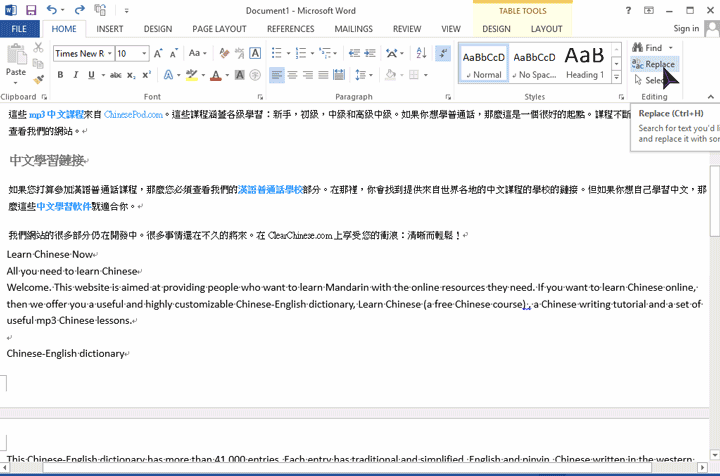
Task: Toggle bold formatting
Action: (x=60, y=75)
